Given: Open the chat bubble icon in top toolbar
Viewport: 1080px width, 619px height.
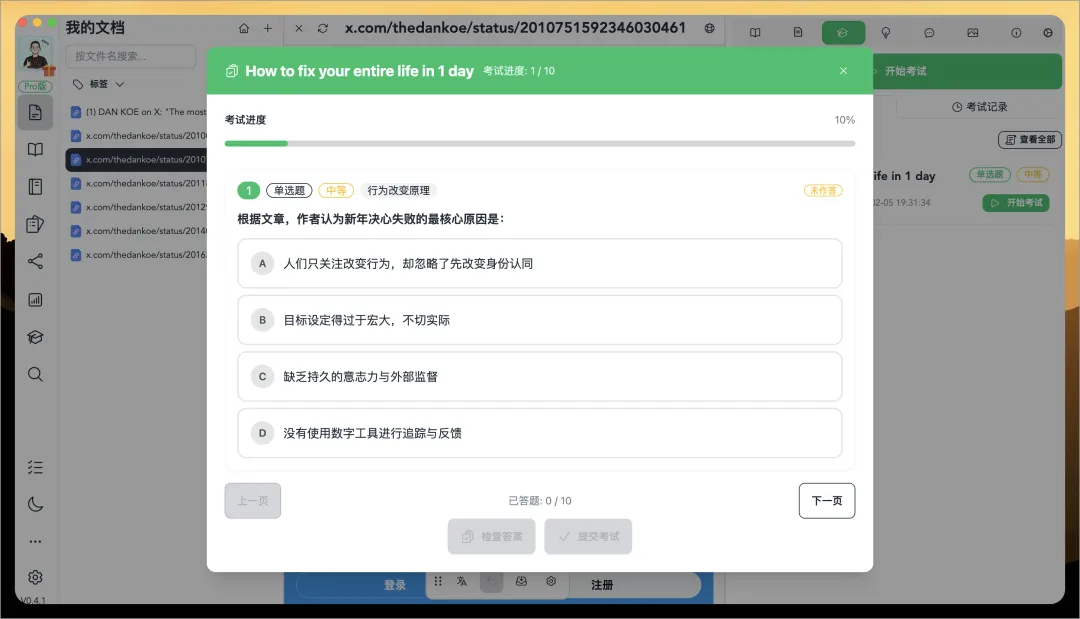Looking at the screenshot, I should (929, 32).
